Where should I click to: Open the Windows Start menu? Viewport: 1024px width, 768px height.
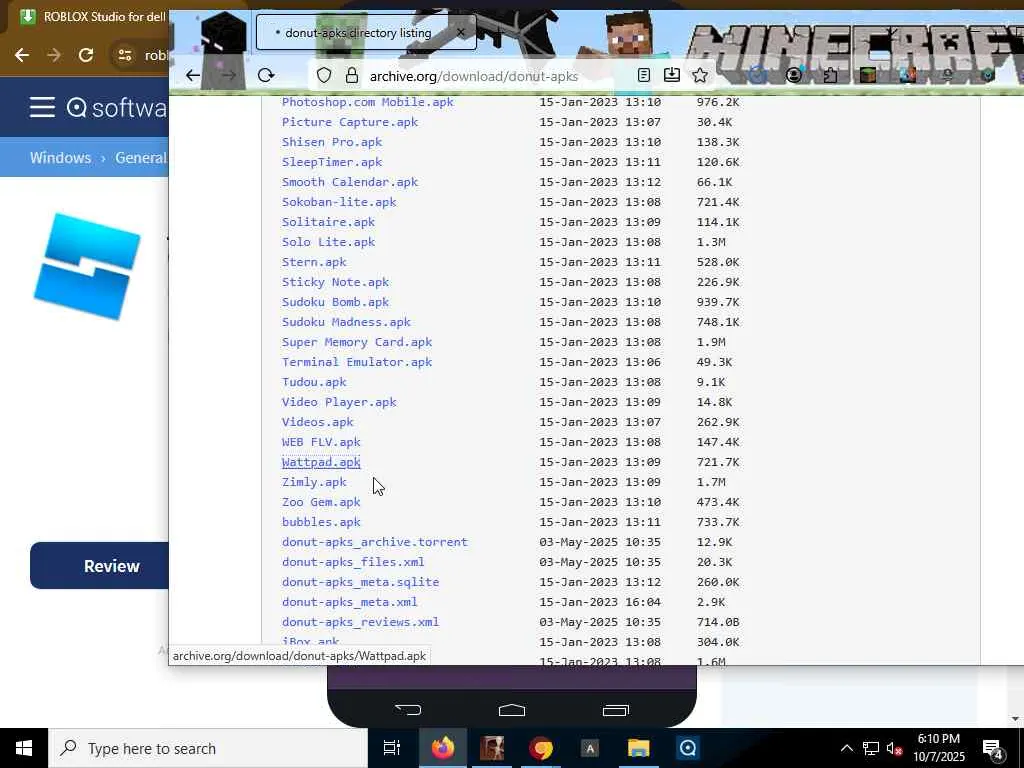[24, 748]
